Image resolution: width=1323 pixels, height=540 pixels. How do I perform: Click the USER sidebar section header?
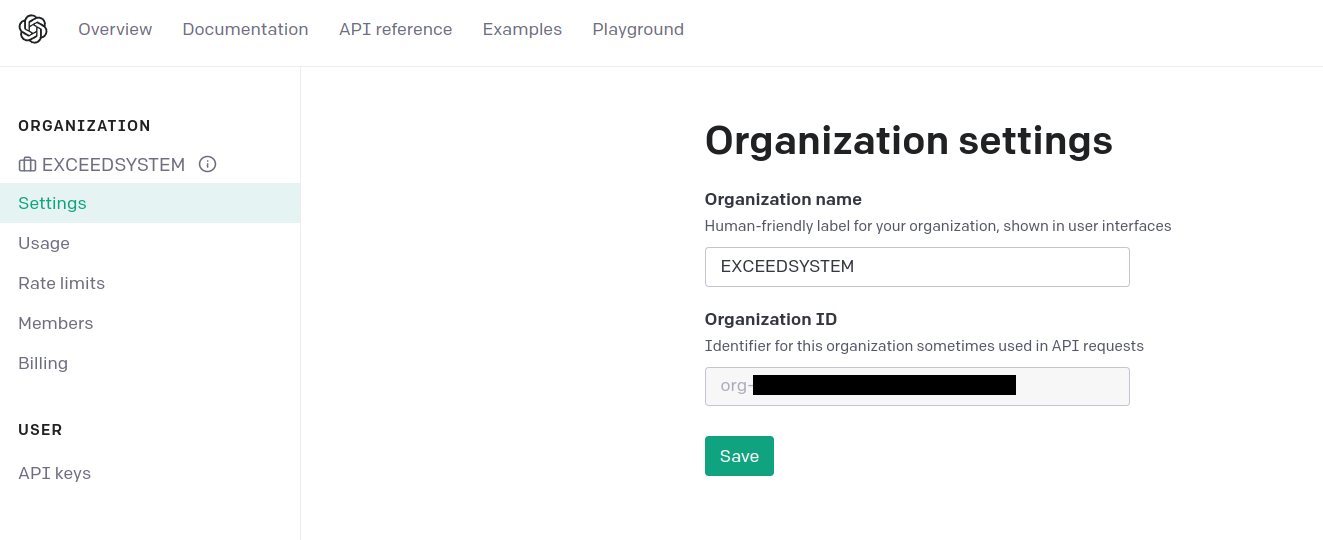[40, 430]
